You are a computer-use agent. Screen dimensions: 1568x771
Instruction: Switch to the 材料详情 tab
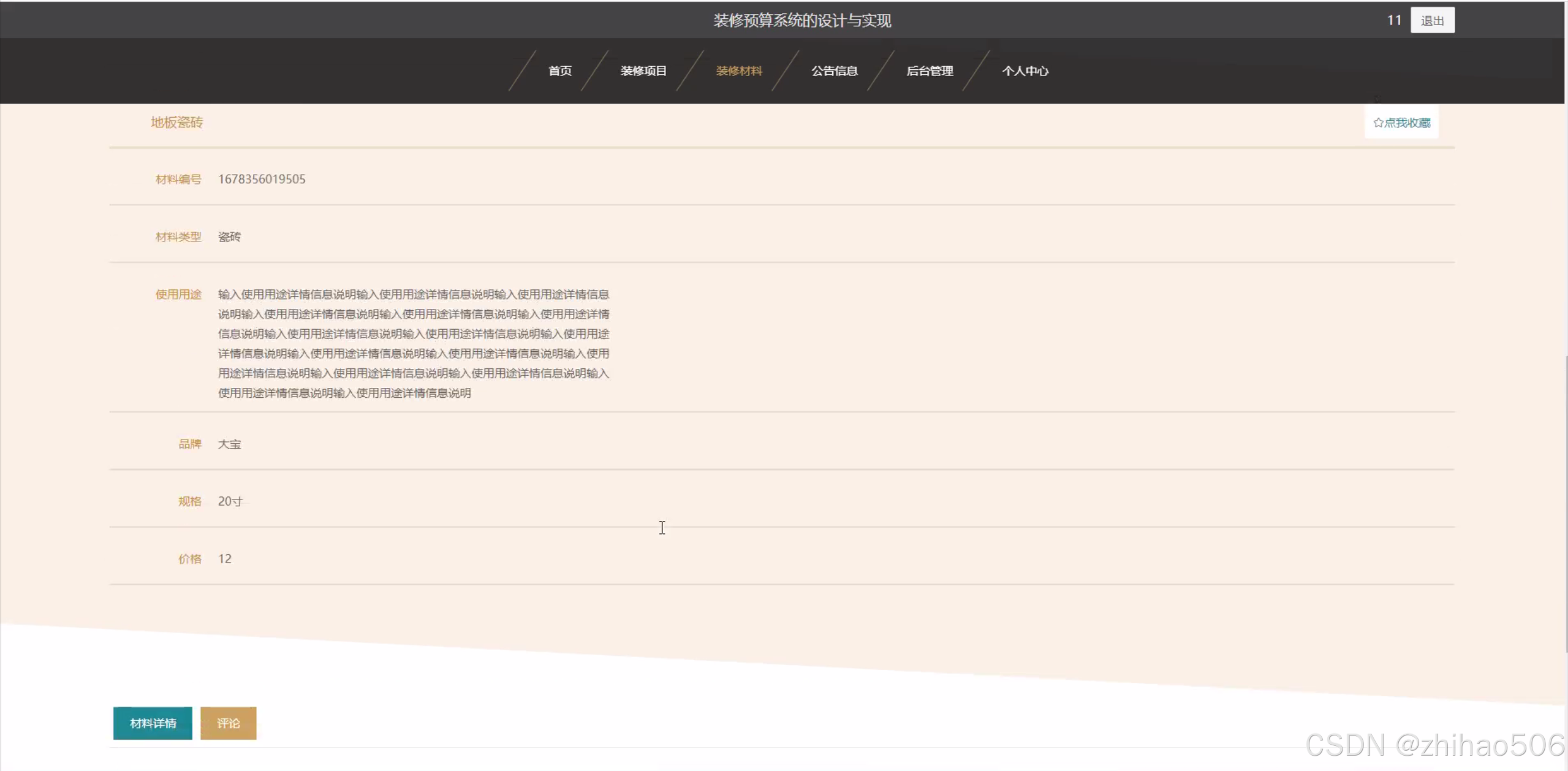click(153, 723)
